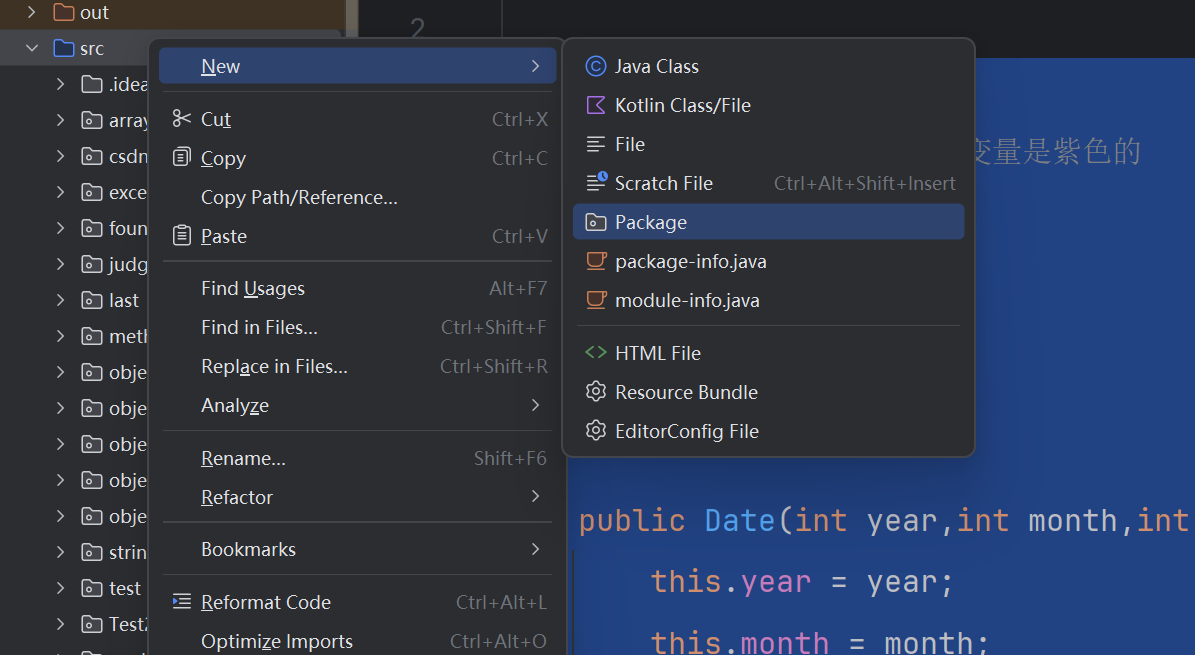Click the test package folder icon
This screenshot has width=1195, height=655.
pyautogui.click(x=91, y=588)
